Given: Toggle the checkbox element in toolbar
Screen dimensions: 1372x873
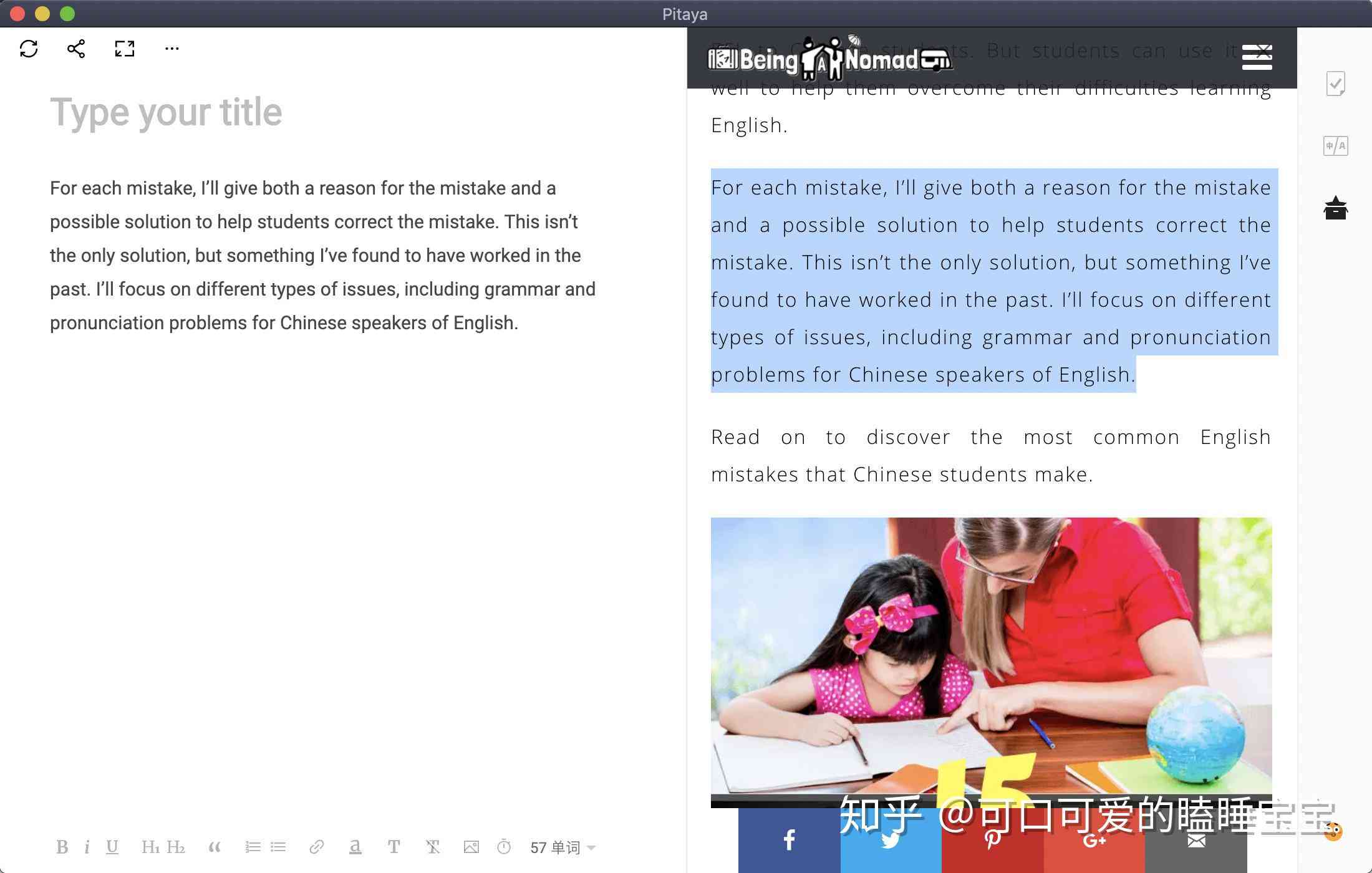Looking at the screenshot, I should (1339, 83).
